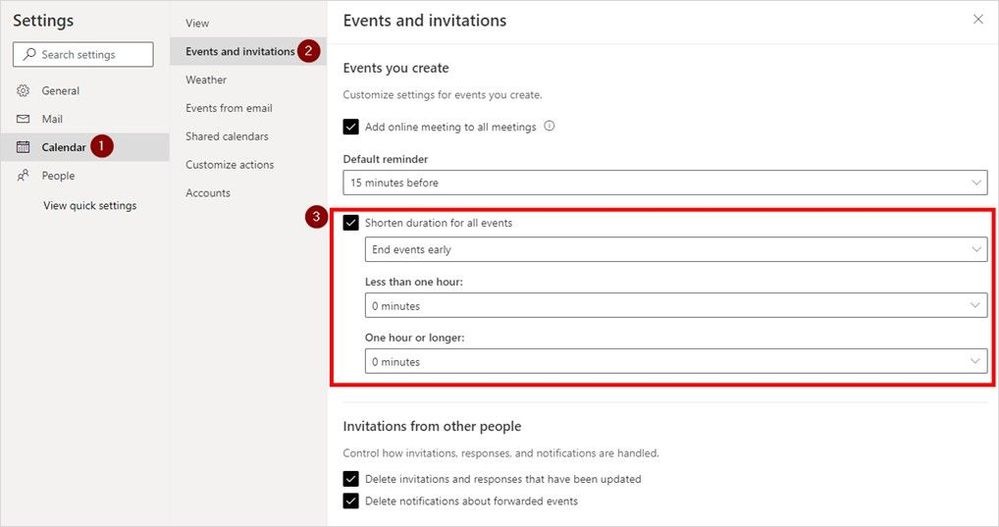Viewport: 999px width, 527px height.
Task: Uncheck Shorten duration for all events
Action: coord(351,223)
